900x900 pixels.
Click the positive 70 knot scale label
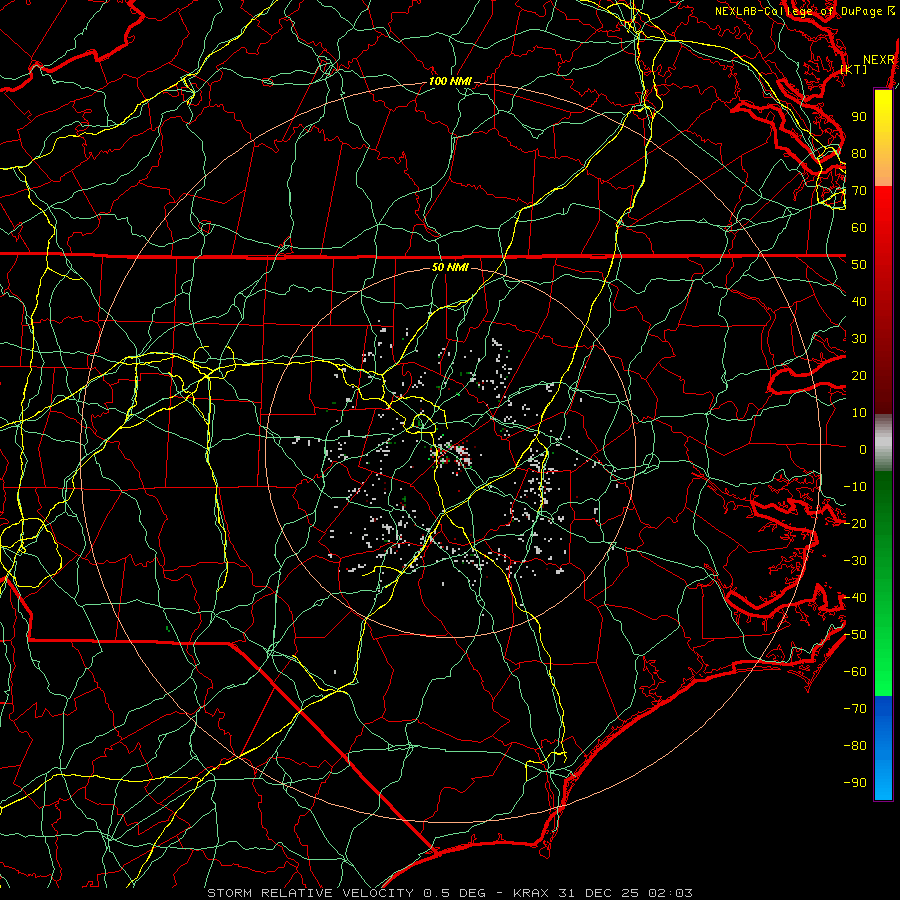(x=859, y=191)
